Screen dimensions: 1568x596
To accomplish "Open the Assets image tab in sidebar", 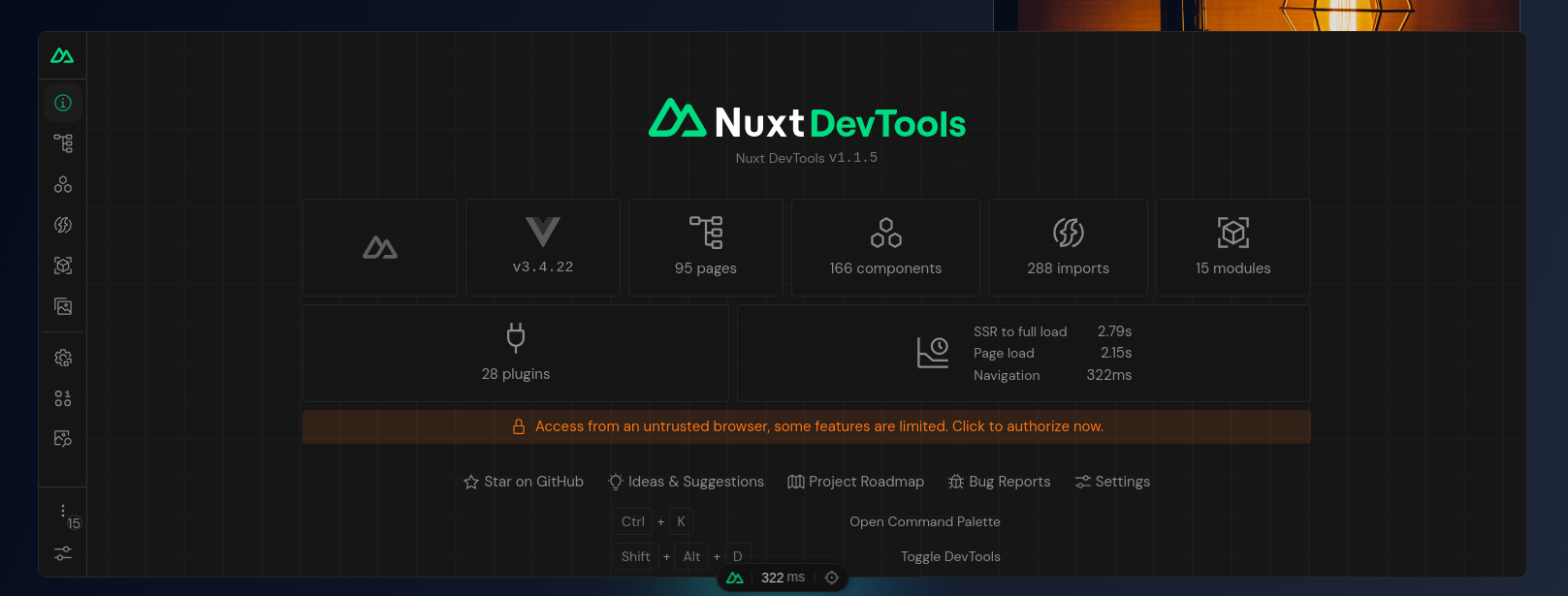I will coord(63,306).
